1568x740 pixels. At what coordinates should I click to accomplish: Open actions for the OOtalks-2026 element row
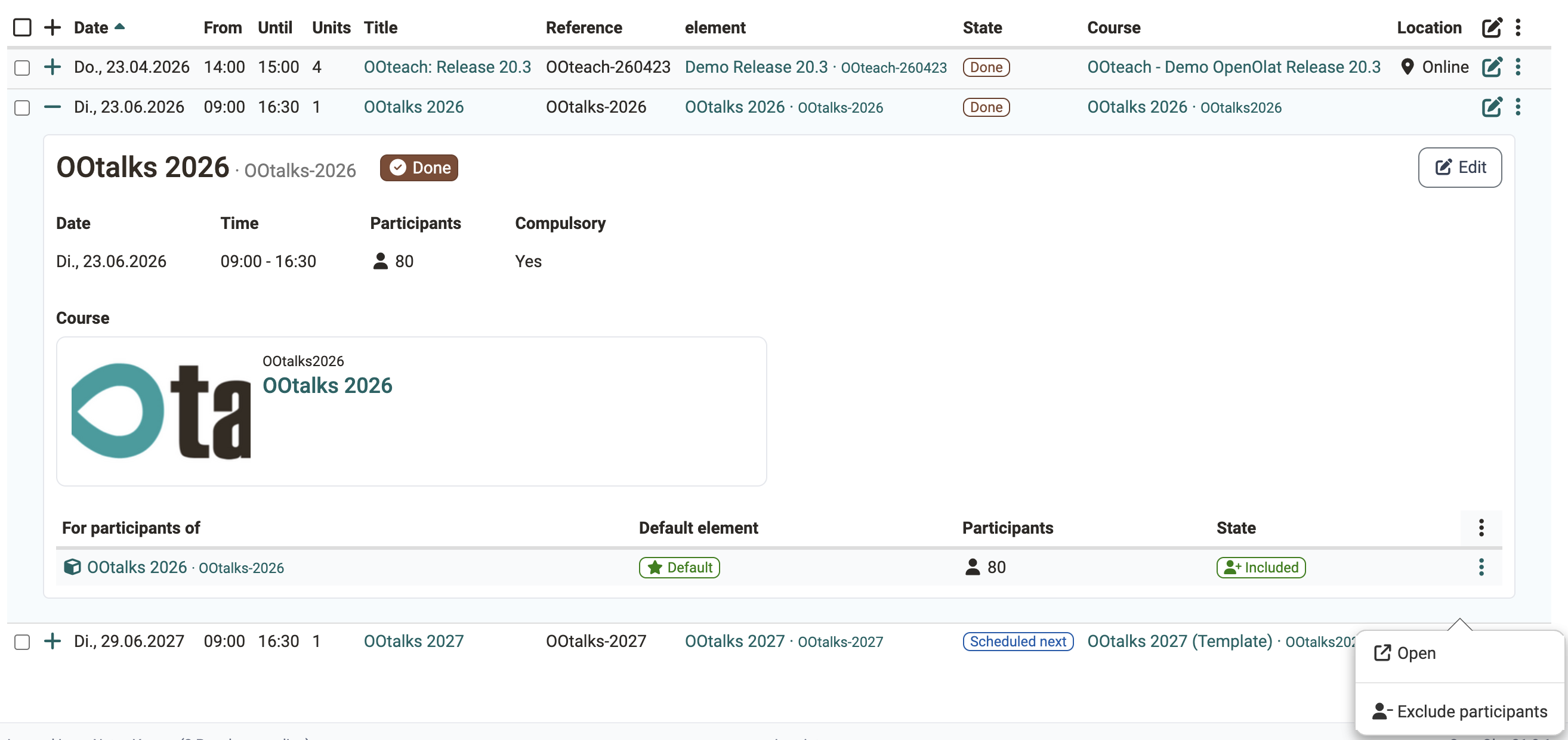coord(1481,567)
